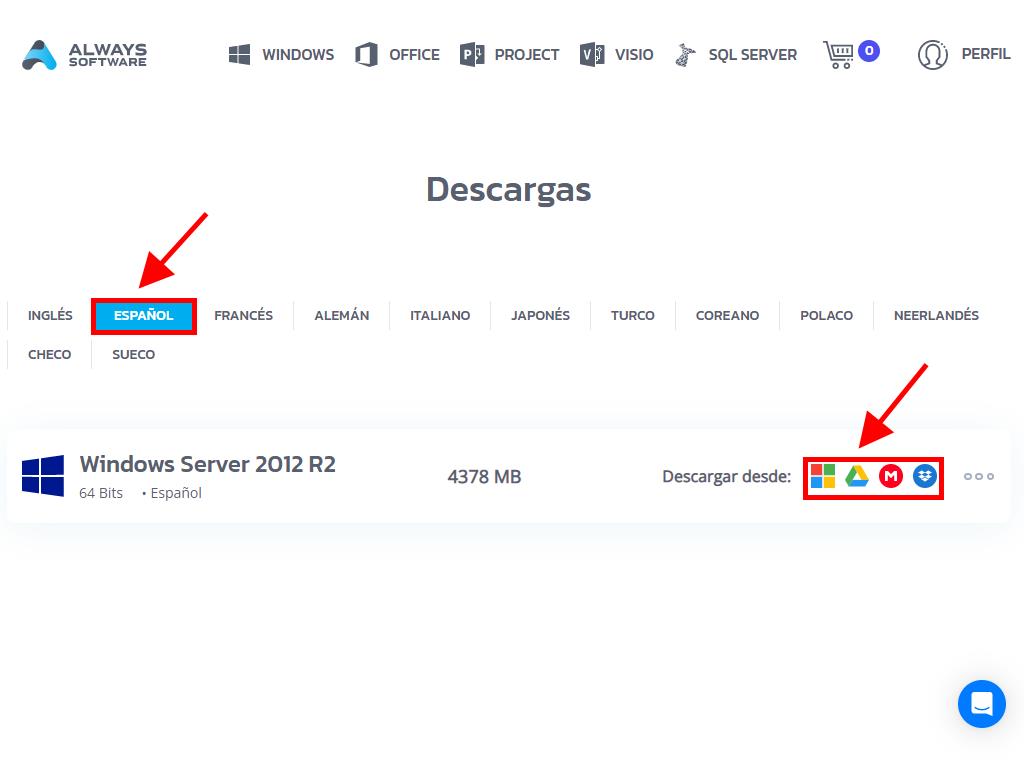The height and width of the screenshot is (768, 1024).
Task: Select the ALEMÁN language tab
Action: [x=342, y=315]
